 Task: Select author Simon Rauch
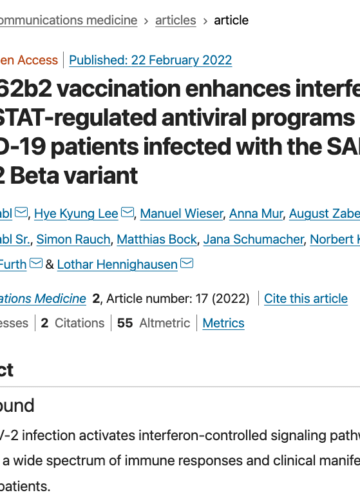[73, 239]
